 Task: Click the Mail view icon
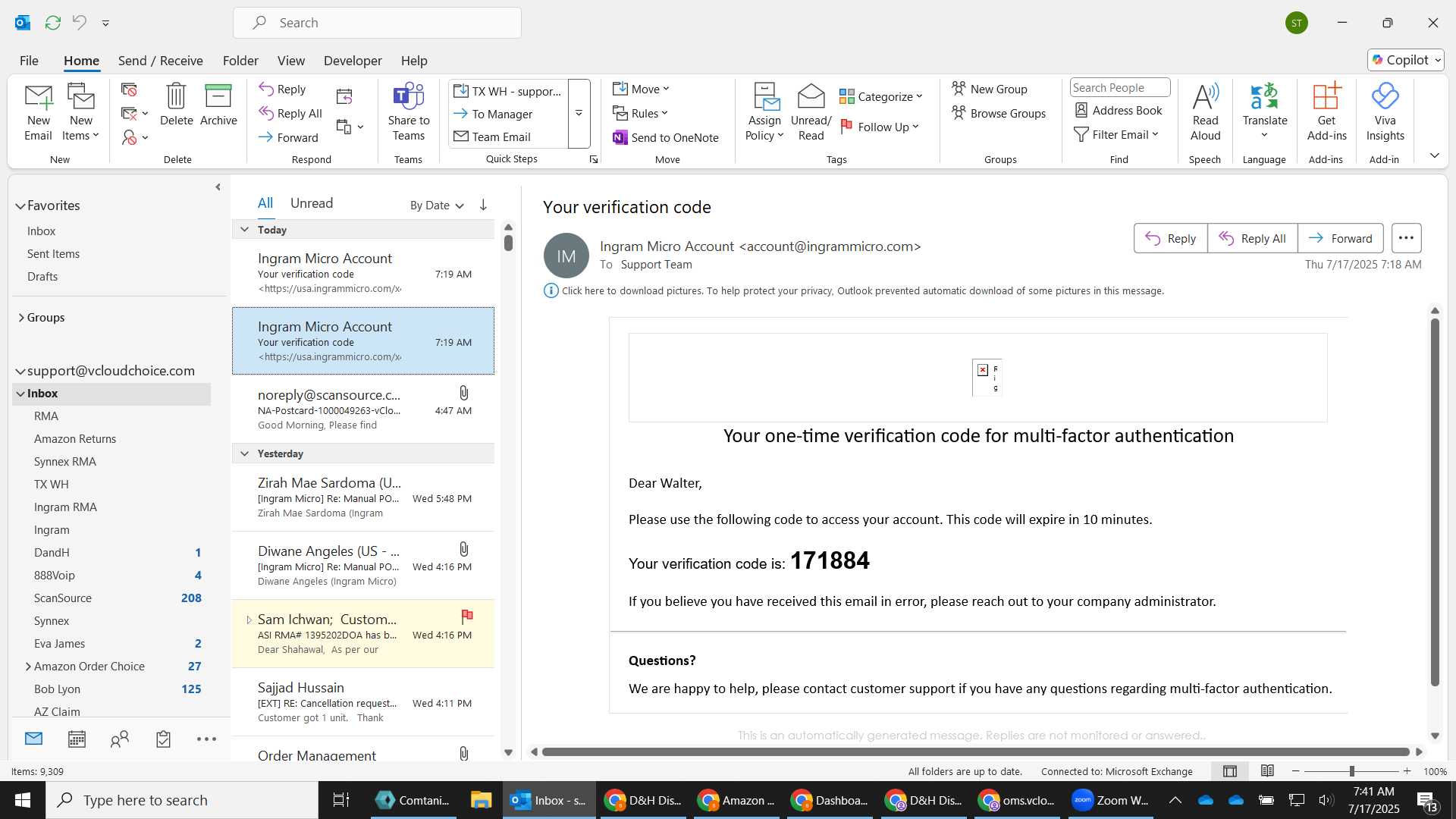pyautogui.click(x=33, y=739)
